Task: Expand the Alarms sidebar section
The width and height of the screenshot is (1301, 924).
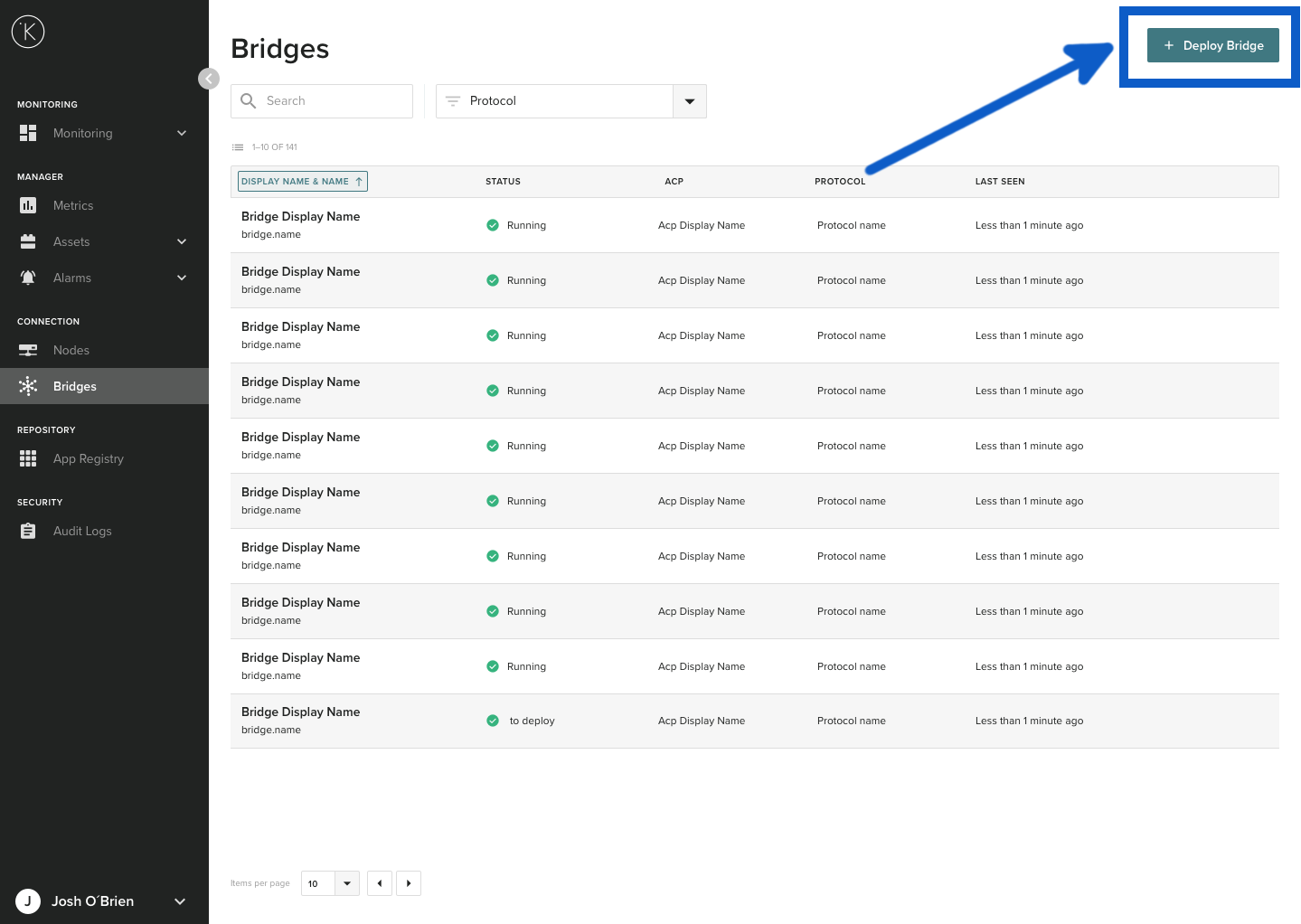Action: point(181,278)
